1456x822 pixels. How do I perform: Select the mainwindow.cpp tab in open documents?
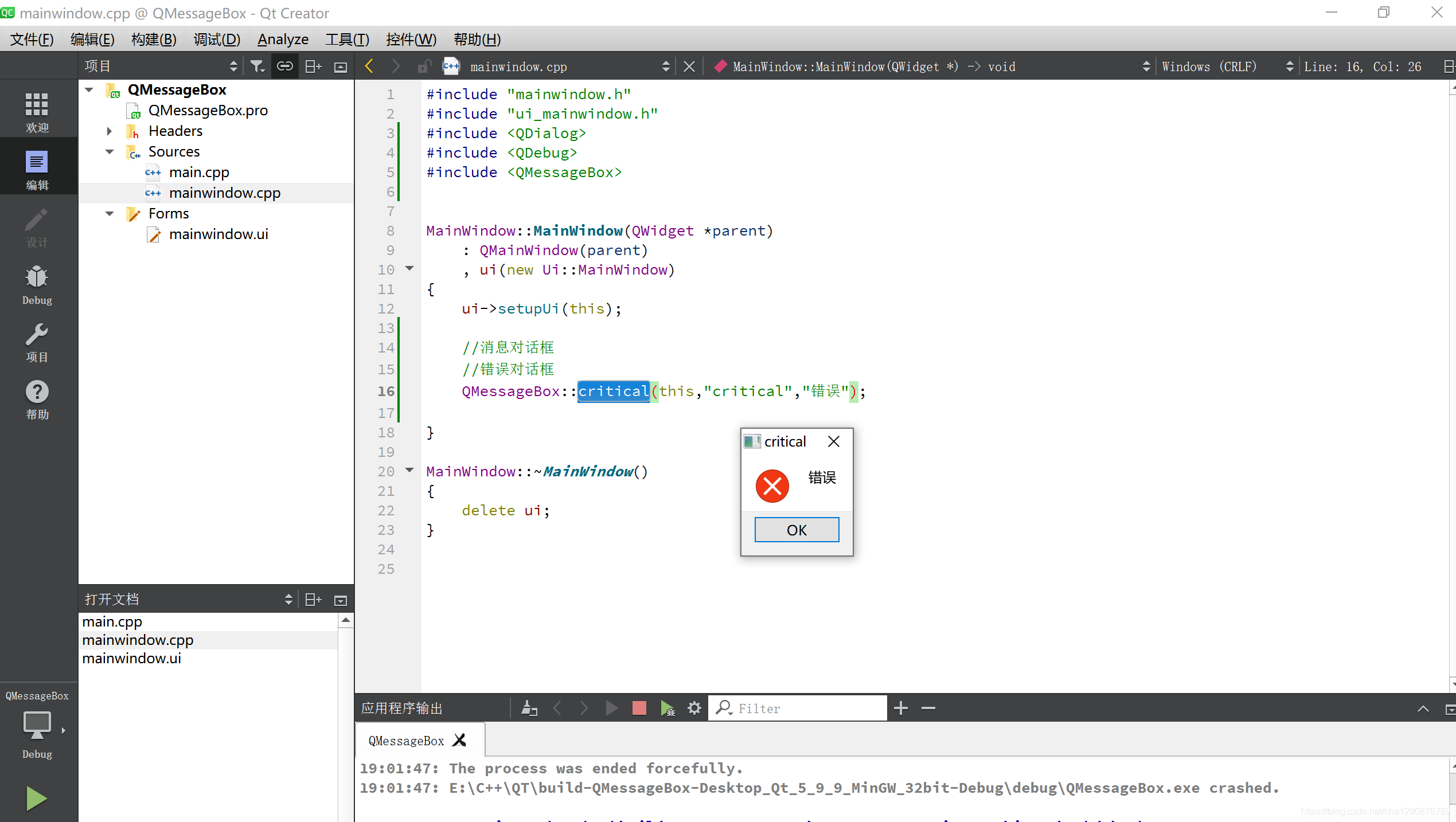coord(137,640)
